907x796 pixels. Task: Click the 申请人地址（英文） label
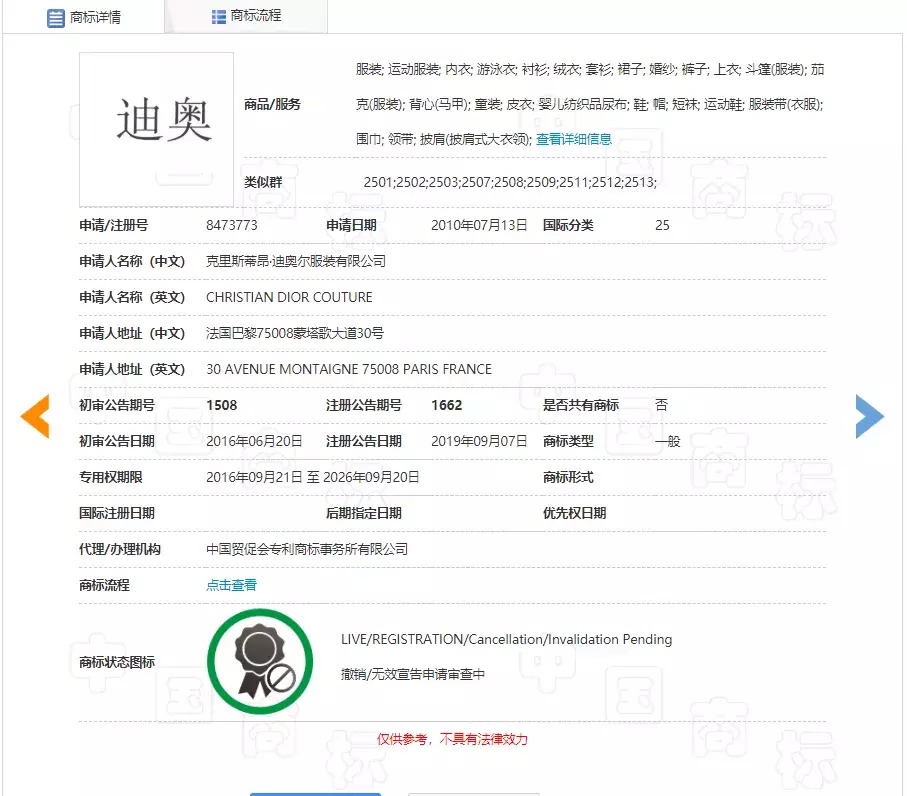(x=132, y=369)
